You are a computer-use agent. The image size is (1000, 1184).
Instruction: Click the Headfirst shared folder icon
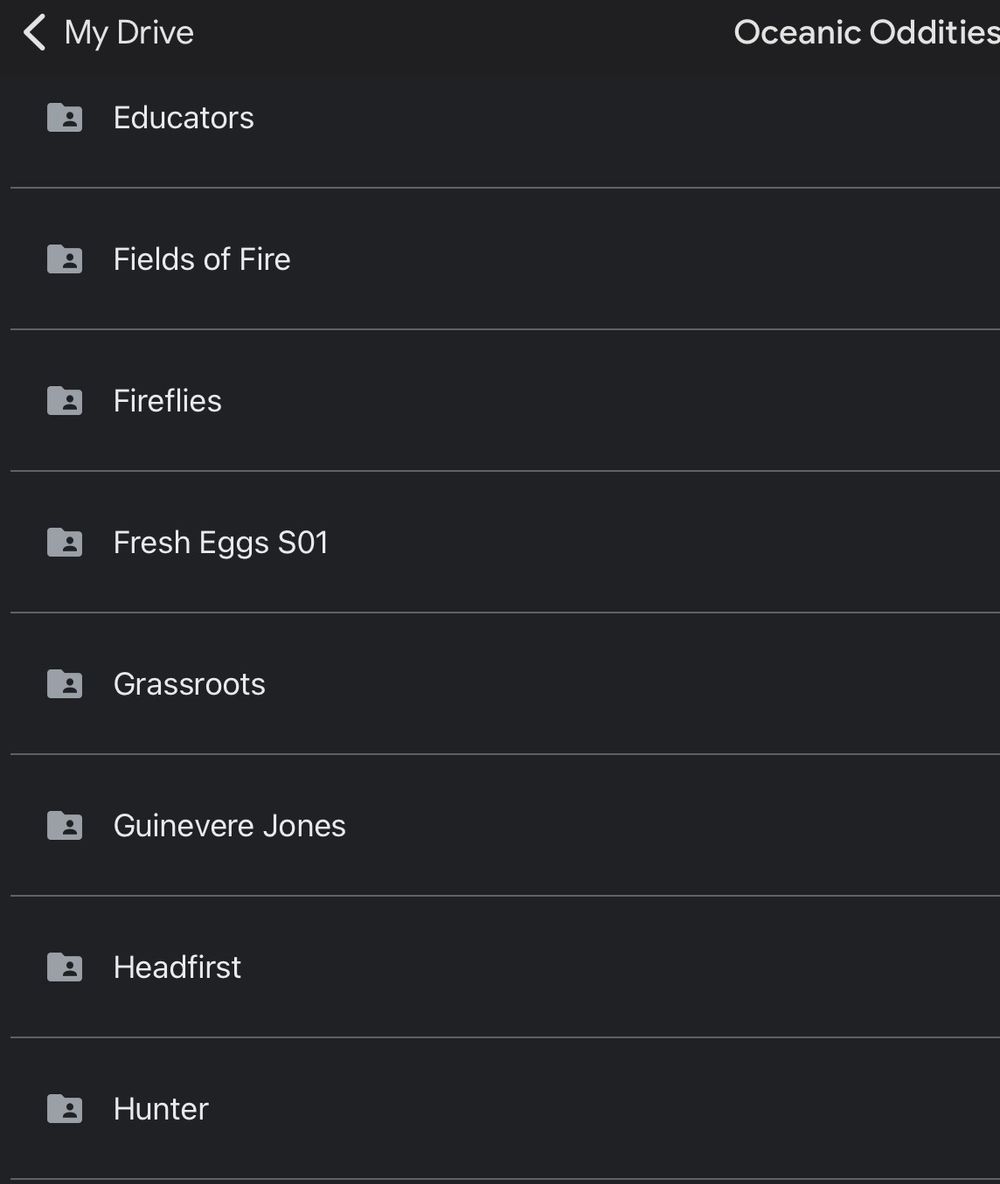65,967
